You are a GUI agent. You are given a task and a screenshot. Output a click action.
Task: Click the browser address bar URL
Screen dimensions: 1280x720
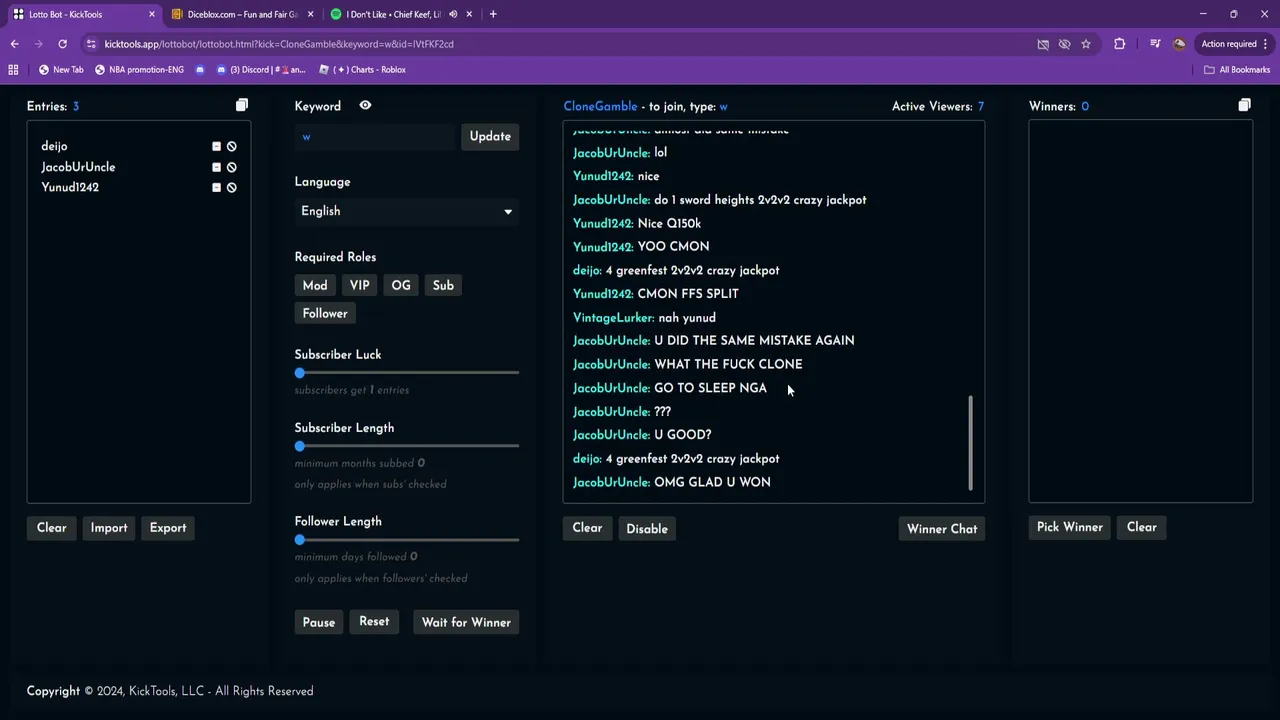[279, 44]
